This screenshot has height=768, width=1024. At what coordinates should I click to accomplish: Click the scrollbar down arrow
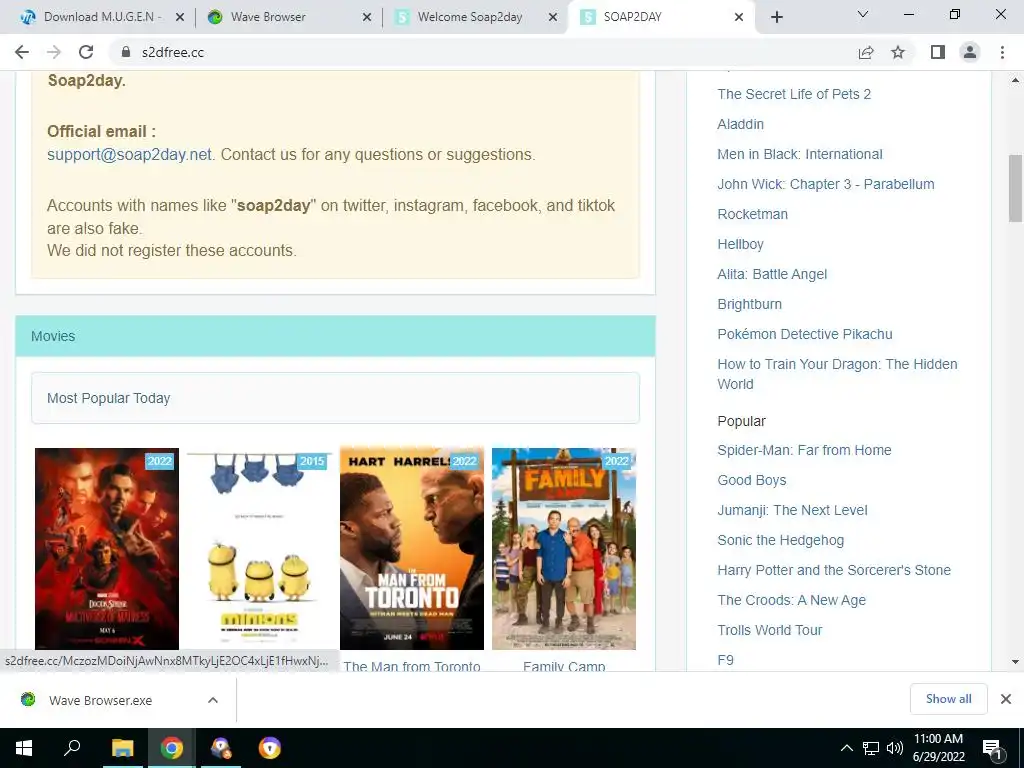point(1015,662)
